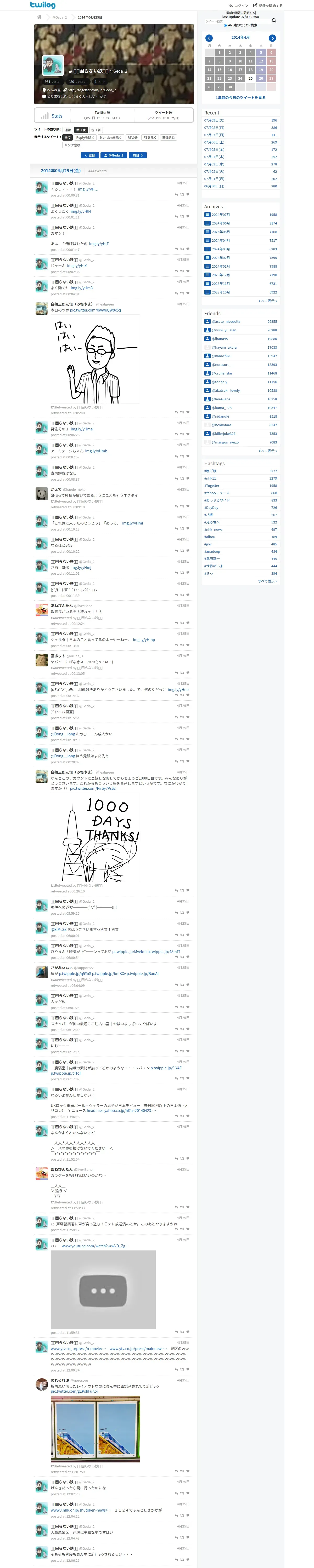The width and height of the screenshot is (314, 1568).
Task: Click the 2023年10月 archive list icon
Action: click(x=207, y=292)
